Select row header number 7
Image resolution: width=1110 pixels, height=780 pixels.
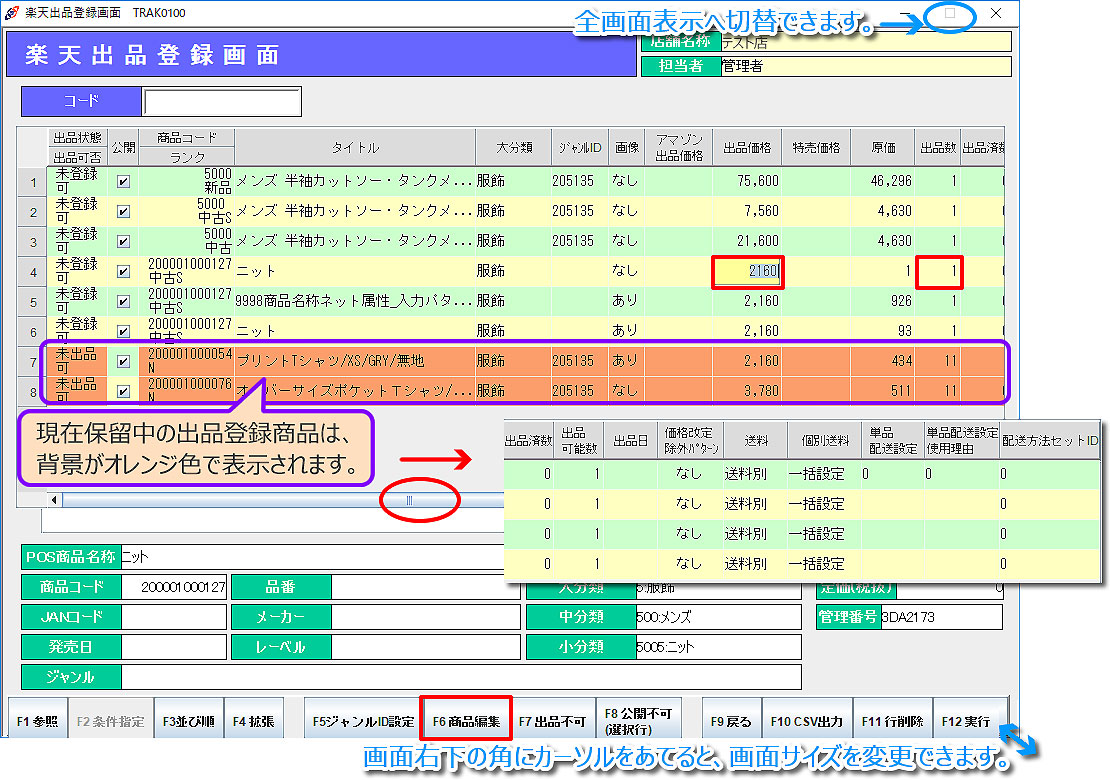click(33, 361)
